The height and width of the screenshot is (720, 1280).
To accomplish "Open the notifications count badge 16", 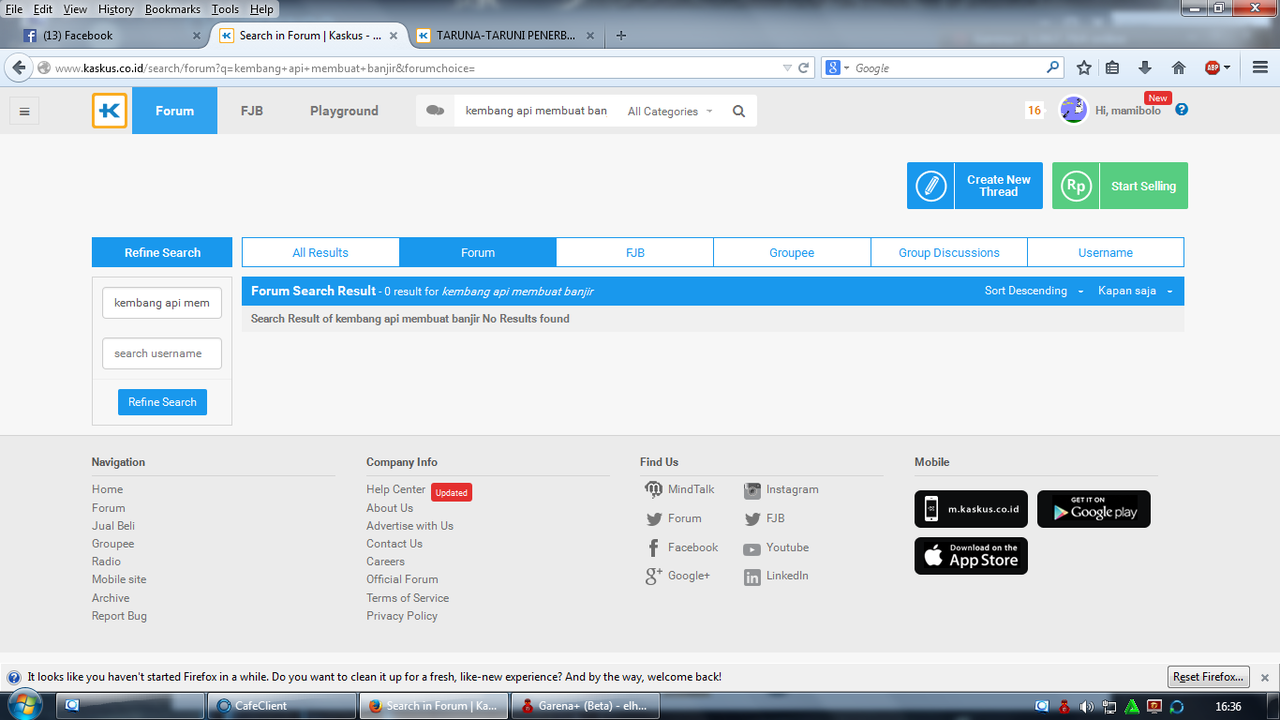I will (x=1034, y=110).
